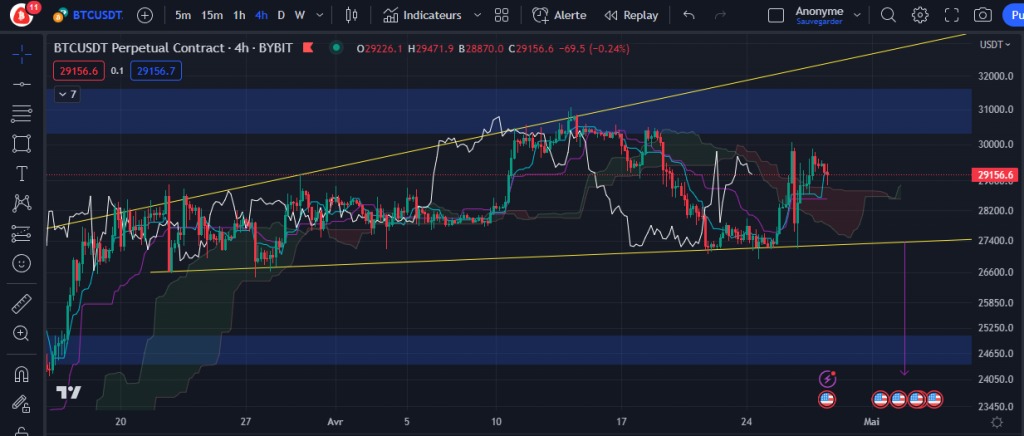This screenshot has width=1024, height=436.
Task: Open the layout setup square icon
Action: pyautogui.click(x=776, y=15)
